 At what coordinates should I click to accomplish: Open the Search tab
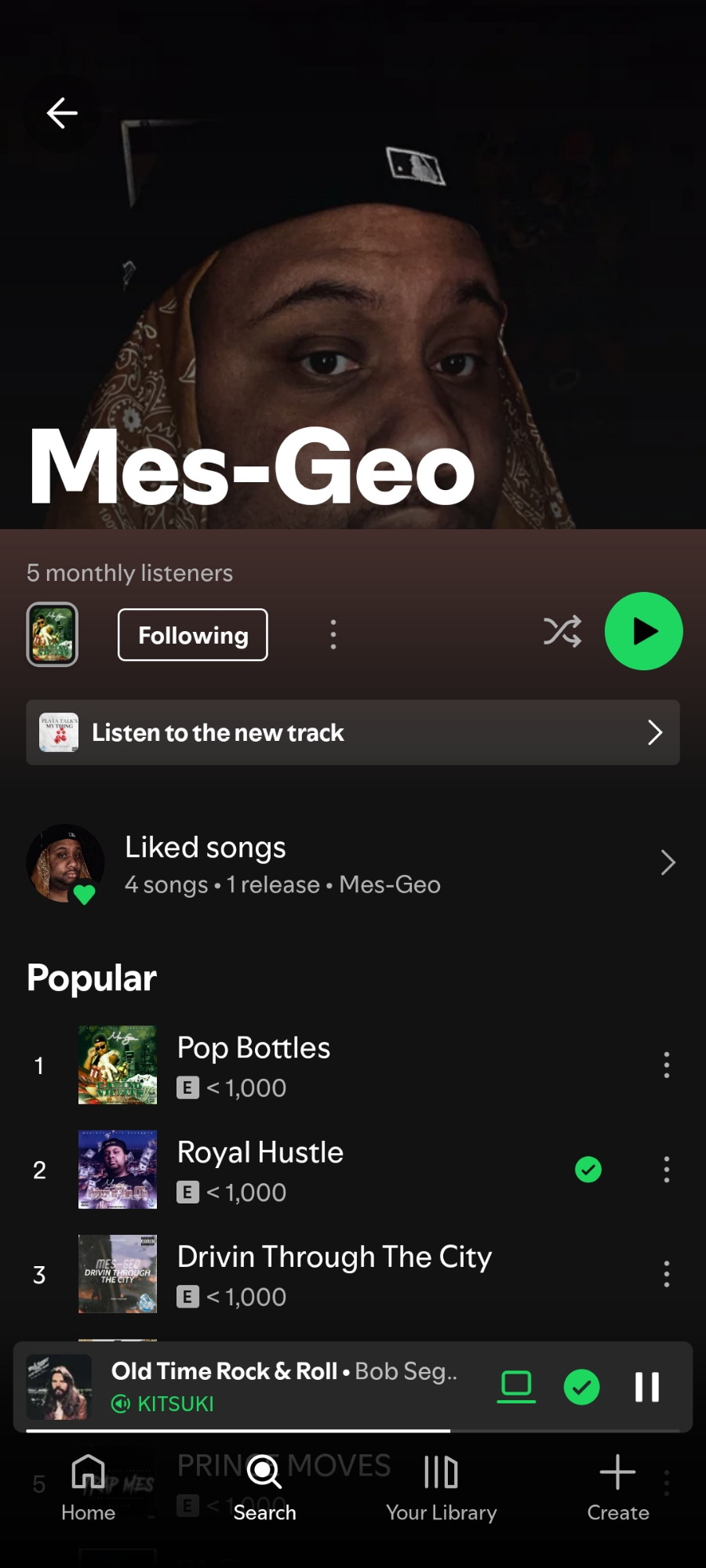tap(264, 1486)
